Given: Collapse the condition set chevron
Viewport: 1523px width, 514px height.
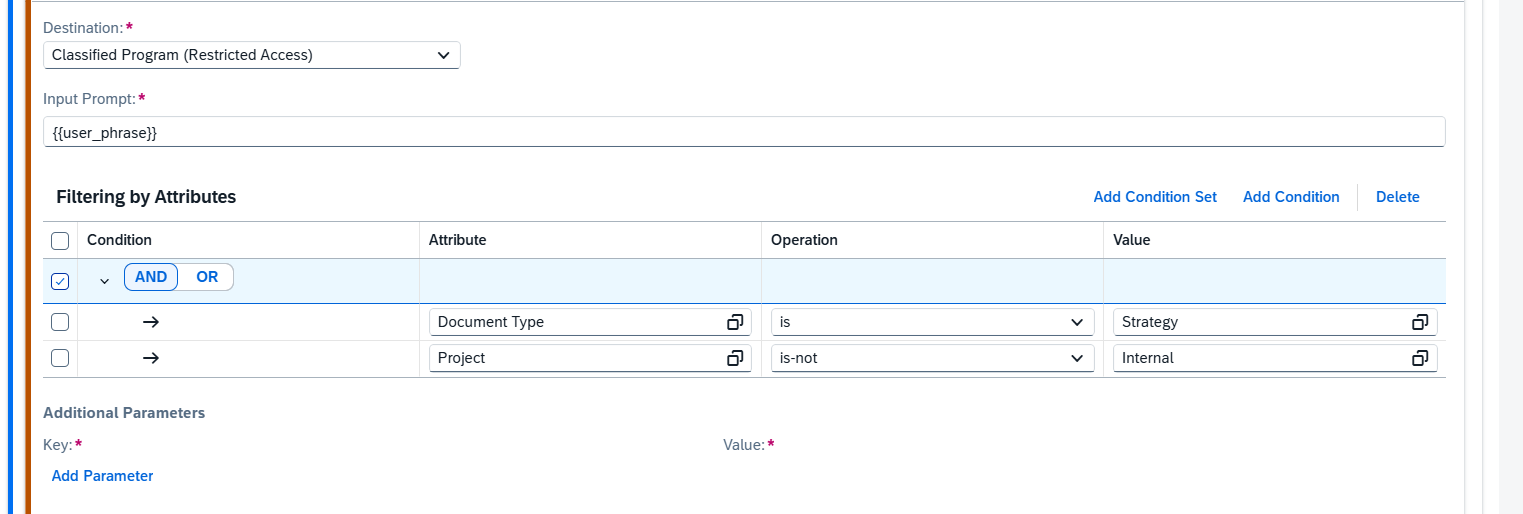Looking at the screenshot, I should click(104, 281).
